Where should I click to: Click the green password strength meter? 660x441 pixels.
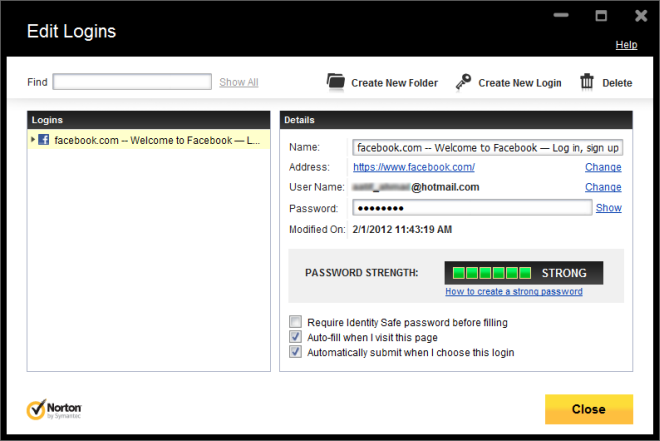pyautogui.click(x=492, y=273)
